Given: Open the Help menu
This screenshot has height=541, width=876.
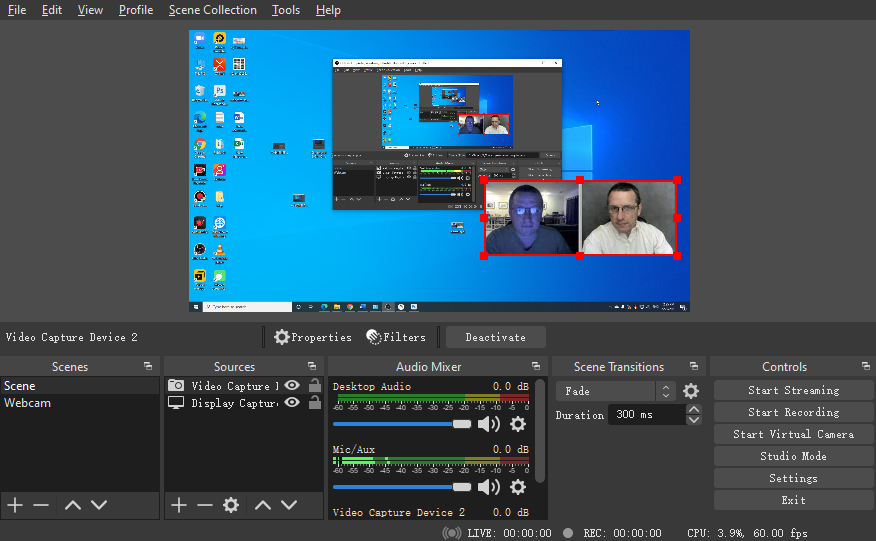Looking at the screenshot, I should point(328,10).
